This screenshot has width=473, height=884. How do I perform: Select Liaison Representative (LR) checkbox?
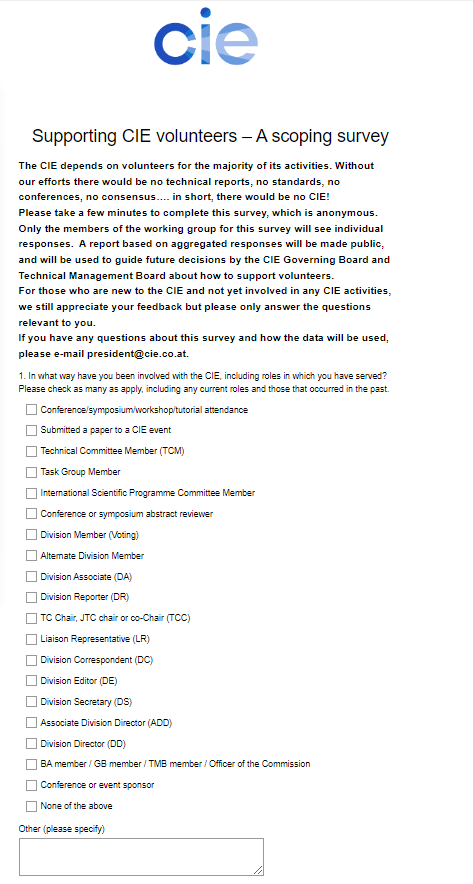click(31, 639)
